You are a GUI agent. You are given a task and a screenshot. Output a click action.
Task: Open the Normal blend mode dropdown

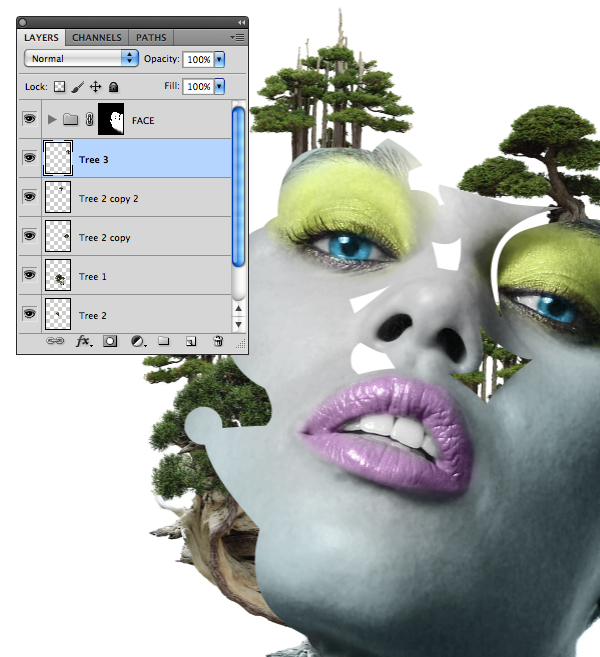81,58
